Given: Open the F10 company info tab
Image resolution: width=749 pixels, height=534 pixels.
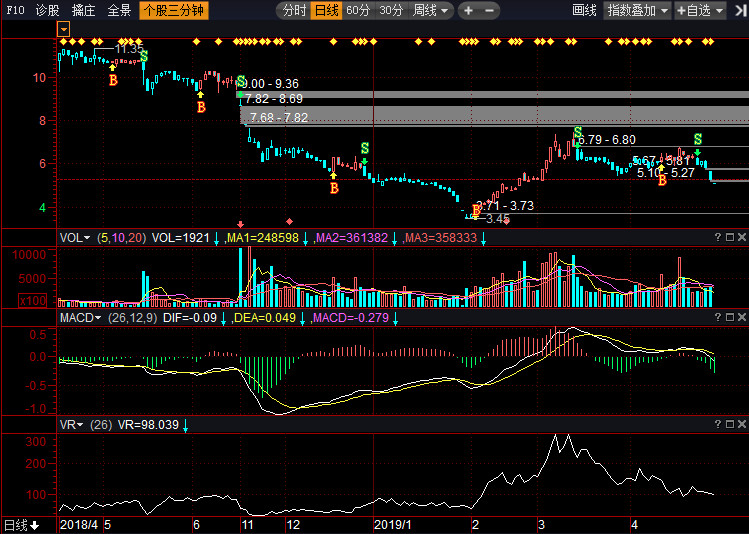Looking at the screenshot, I should 14,10.
